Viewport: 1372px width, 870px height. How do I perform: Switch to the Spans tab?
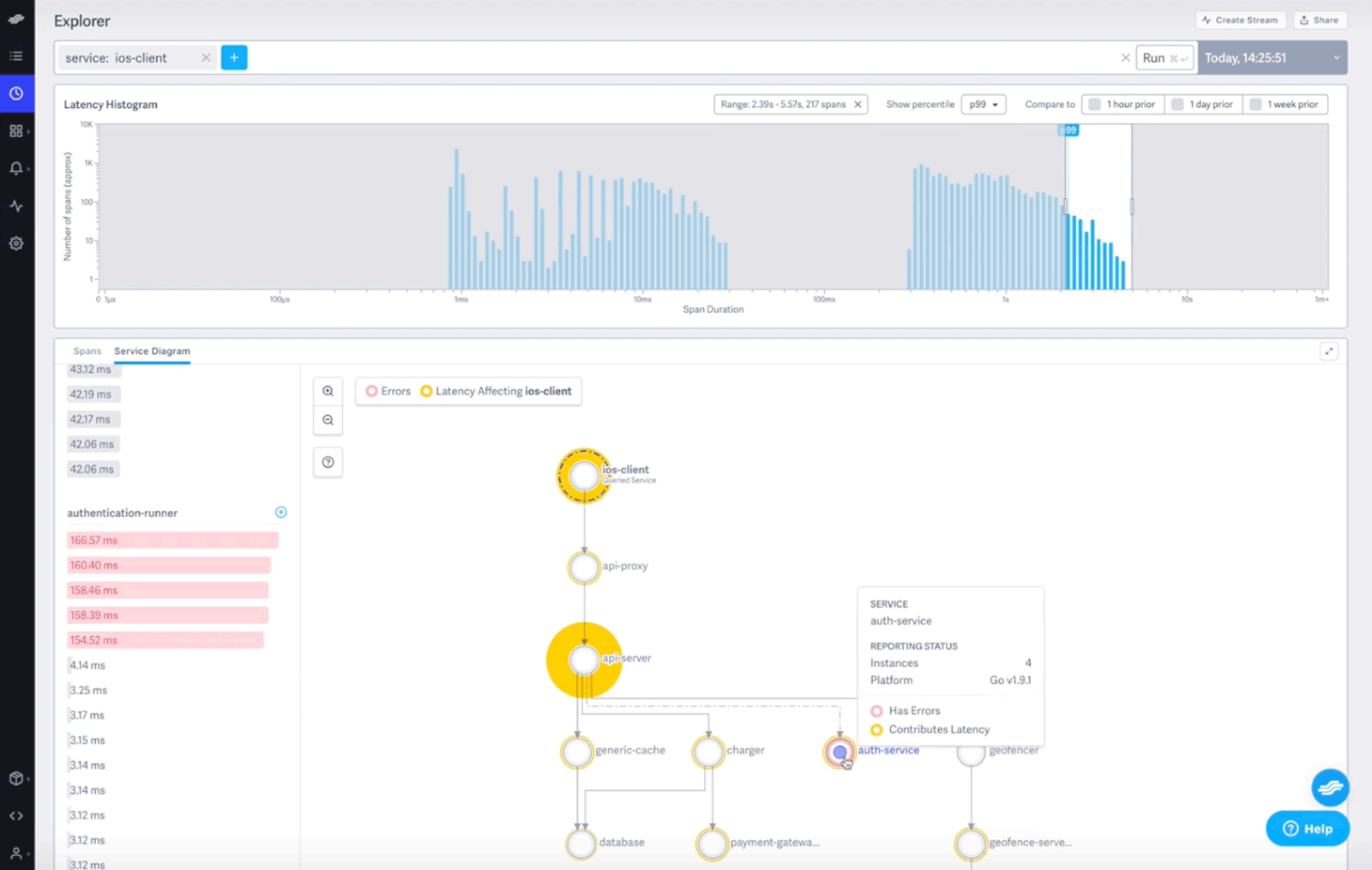coord(87,351)
